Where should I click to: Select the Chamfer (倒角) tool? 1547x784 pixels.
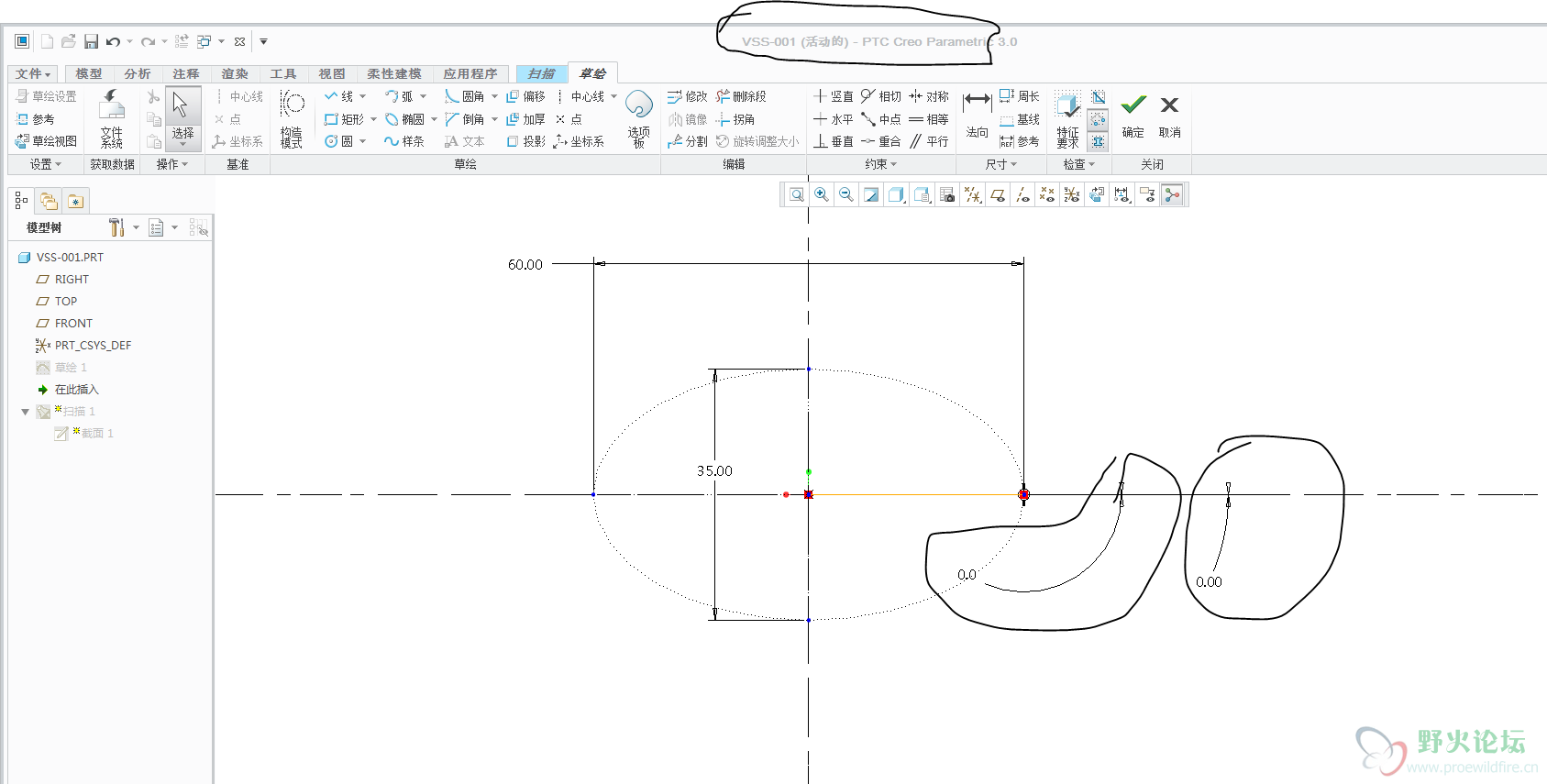pyautogui.click(x=465, y=119)
